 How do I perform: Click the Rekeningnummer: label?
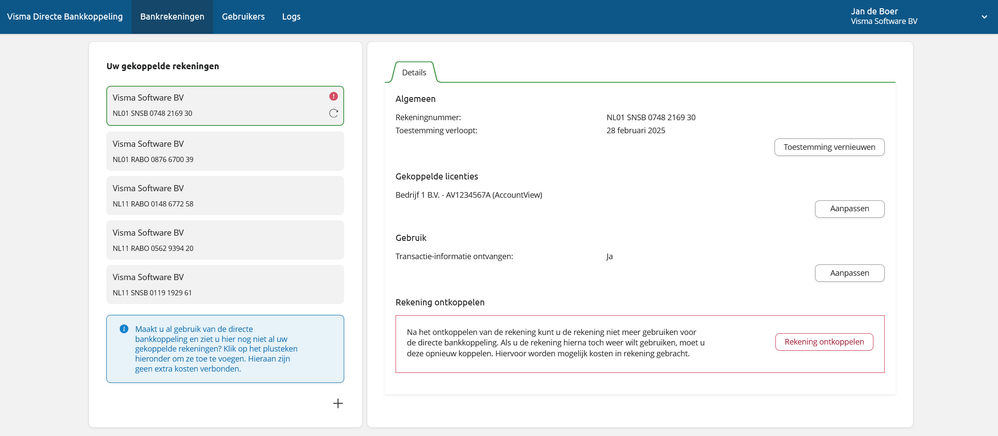[x=428, y=118]
